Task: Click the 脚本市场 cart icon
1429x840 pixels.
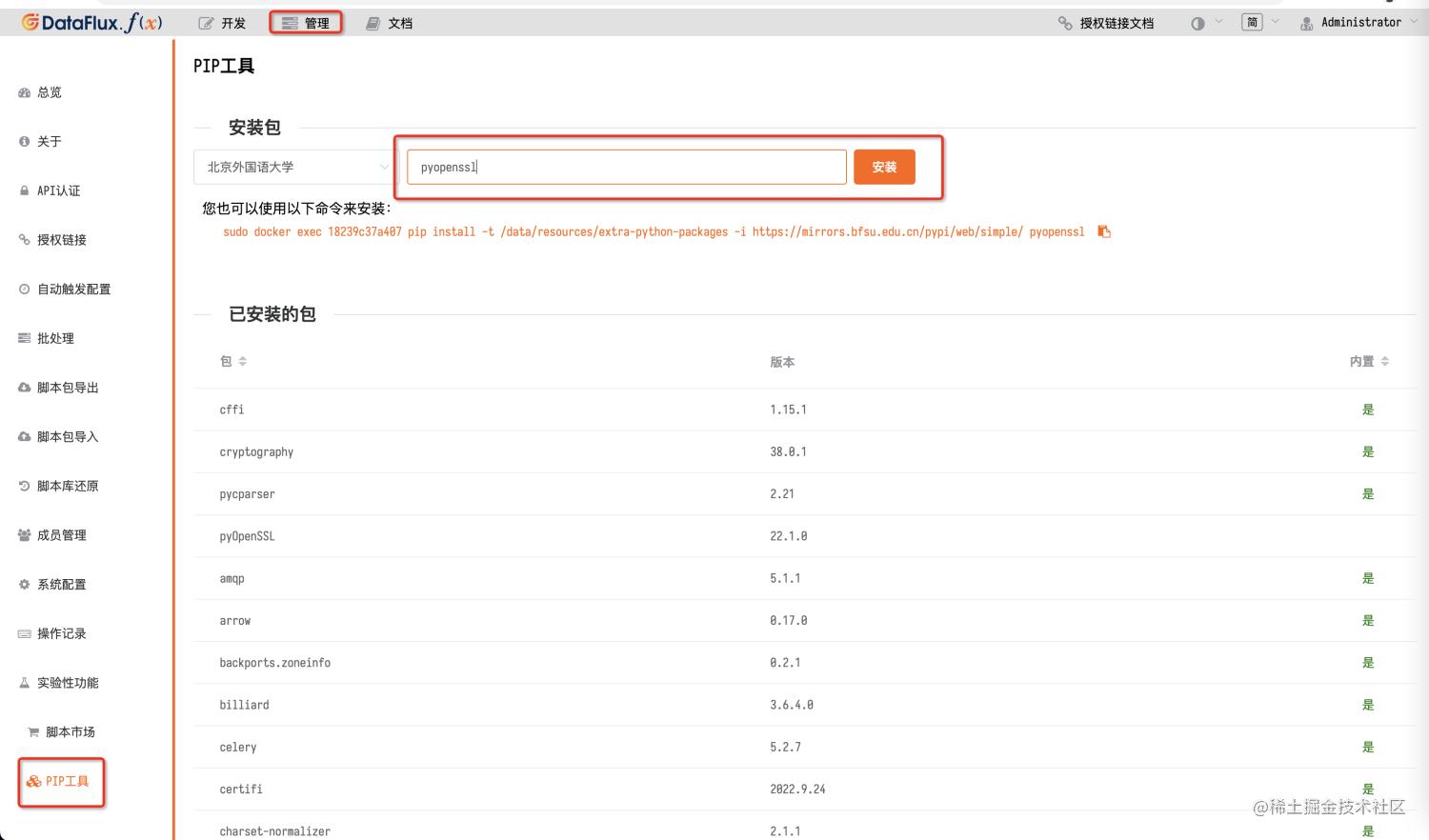Action: point(33,731)
